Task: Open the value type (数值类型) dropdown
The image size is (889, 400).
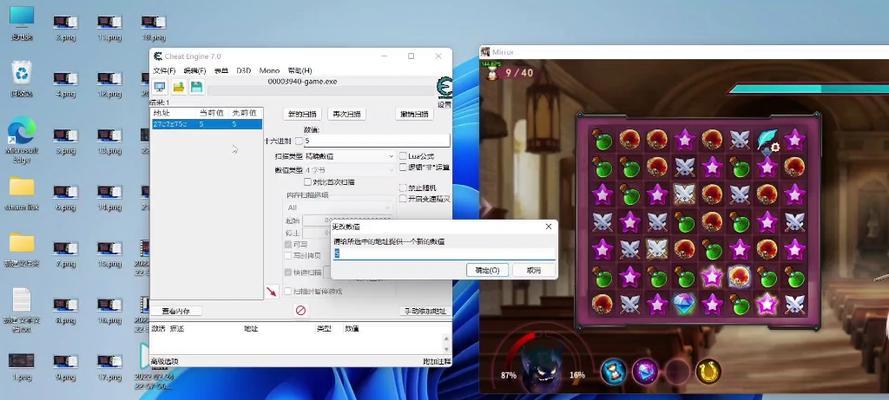Action: pos(350,169)
